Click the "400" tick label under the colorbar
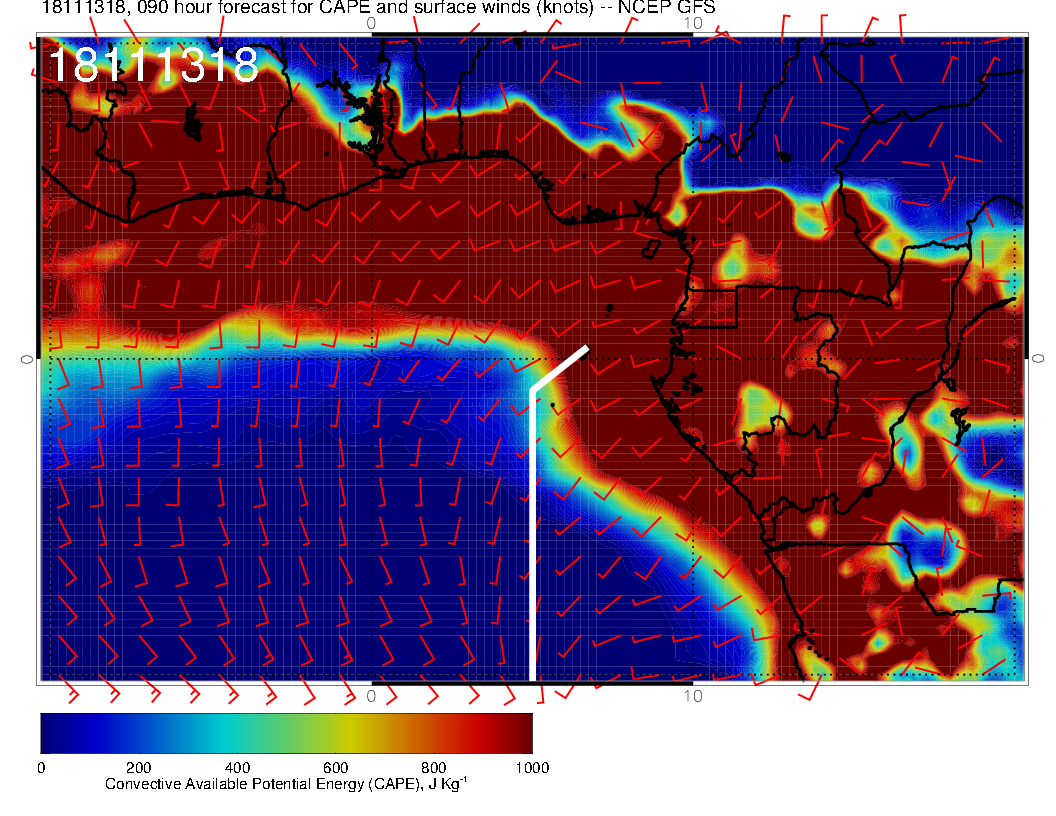1056x816 pixels. [237, 768]
